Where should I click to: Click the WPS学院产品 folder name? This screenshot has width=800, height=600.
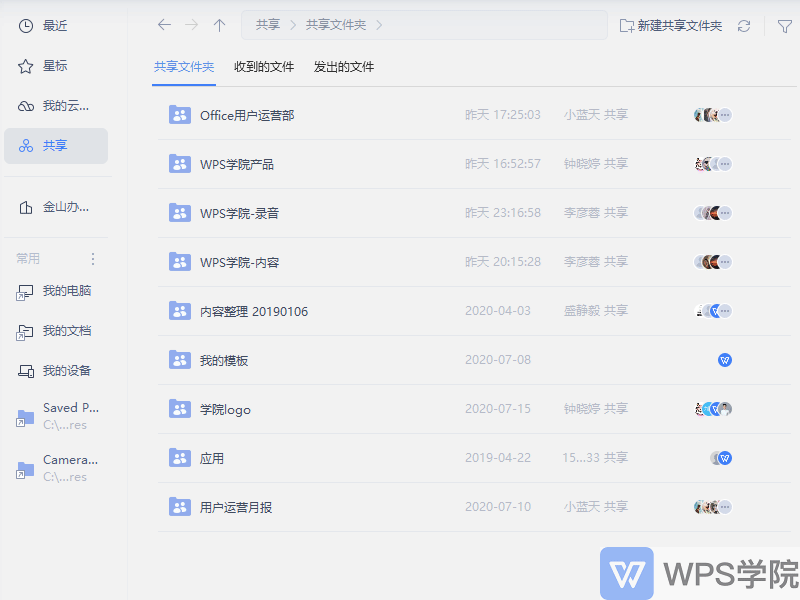click(x=237, y=165)
